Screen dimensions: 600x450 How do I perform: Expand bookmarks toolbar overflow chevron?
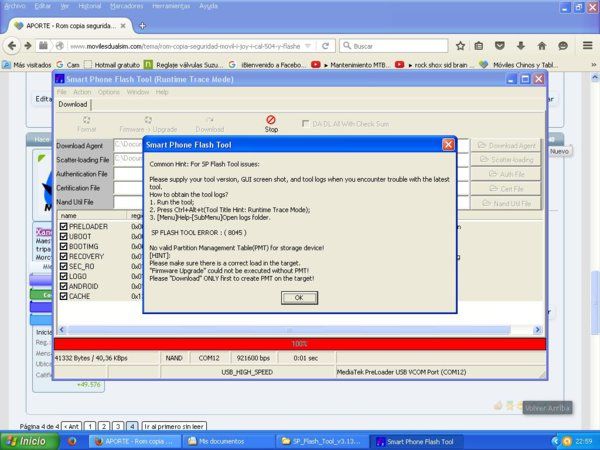click(593, 65)
